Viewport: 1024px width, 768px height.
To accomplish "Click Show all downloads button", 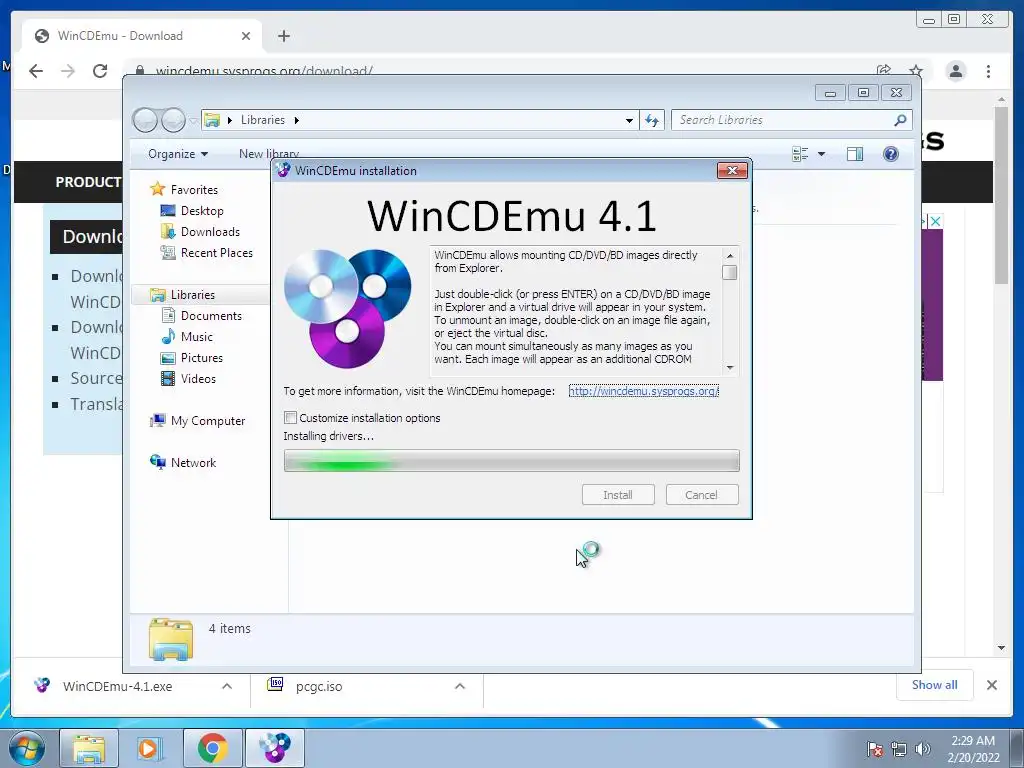I will pyautogui.click(x=935, y=685).
